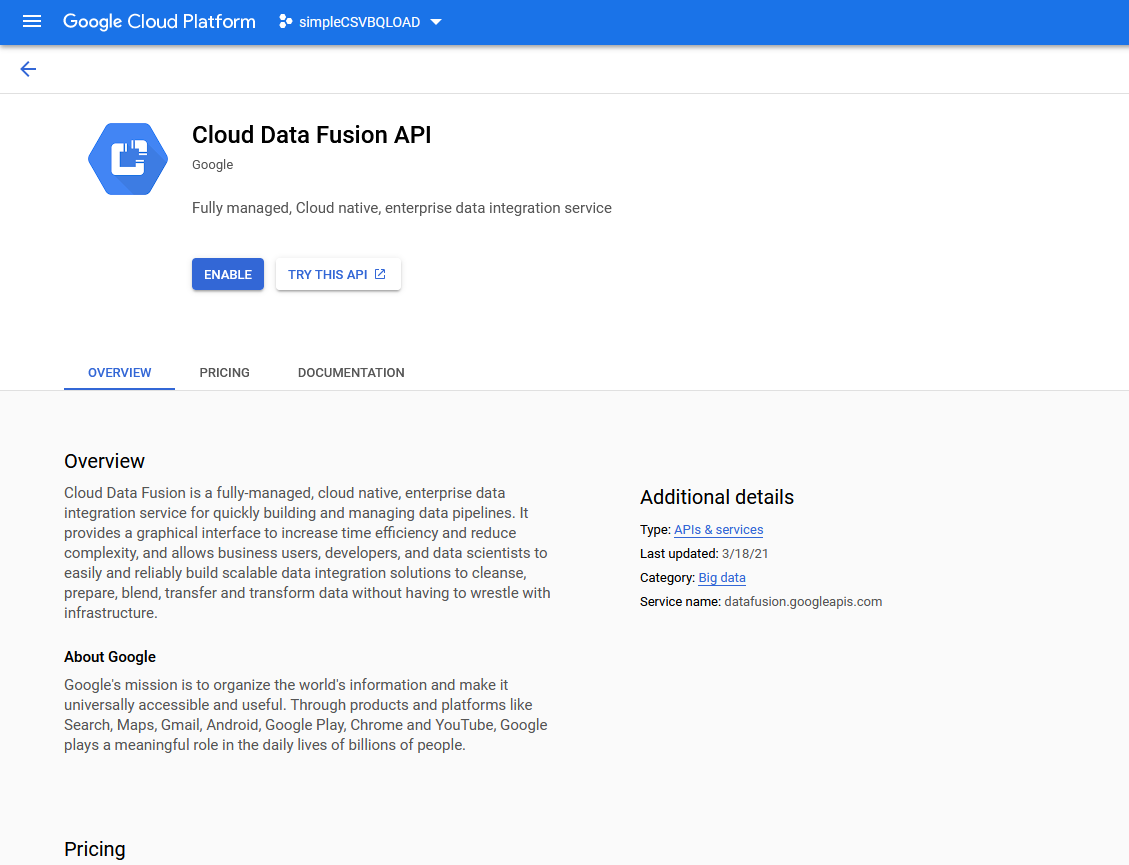Click the Google Cloud Platform title
Screen dimensions: 1129x865
point(159,22)
